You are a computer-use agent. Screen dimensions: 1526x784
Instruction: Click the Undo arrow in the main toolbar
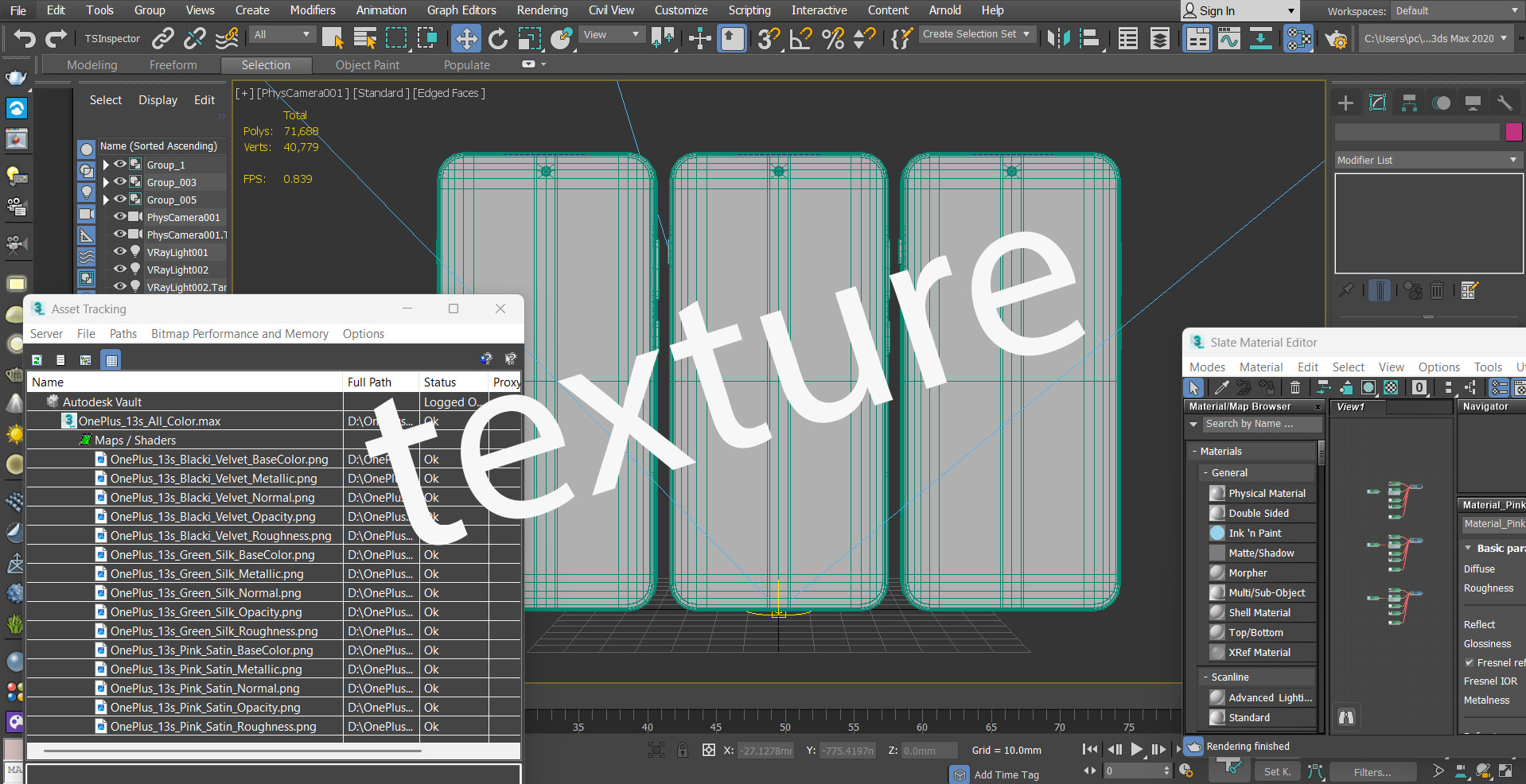pyautogui.click(x=25, y=38)
